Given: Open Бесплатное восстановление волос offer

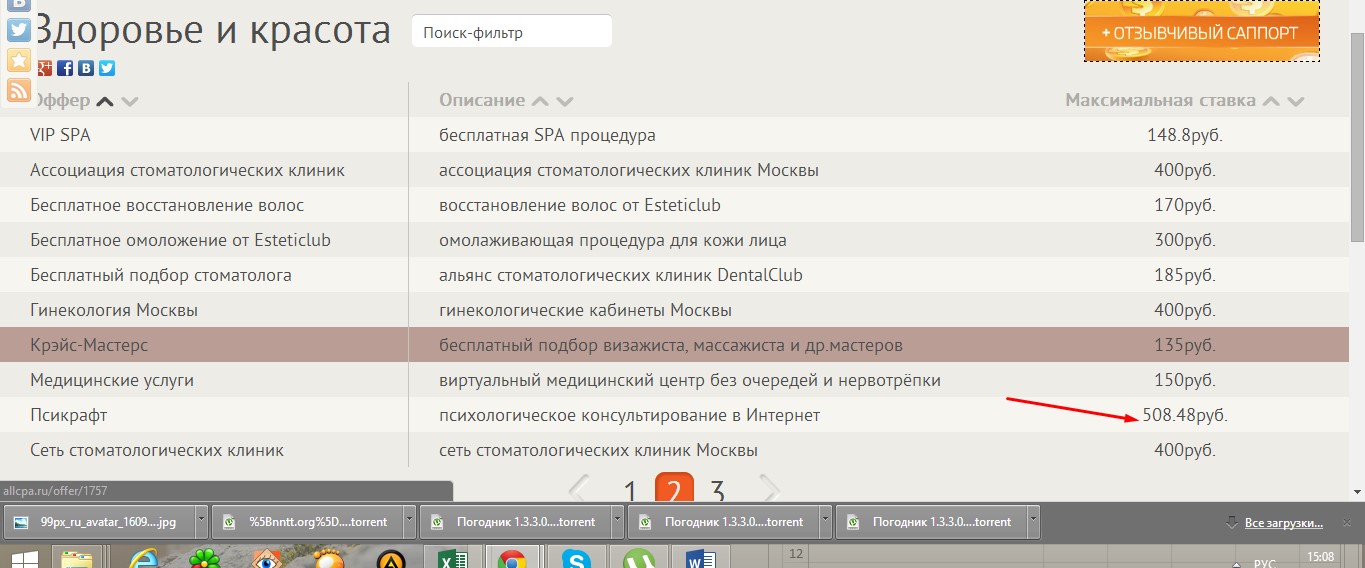Looking at the screenshot, I should point(167,205).
